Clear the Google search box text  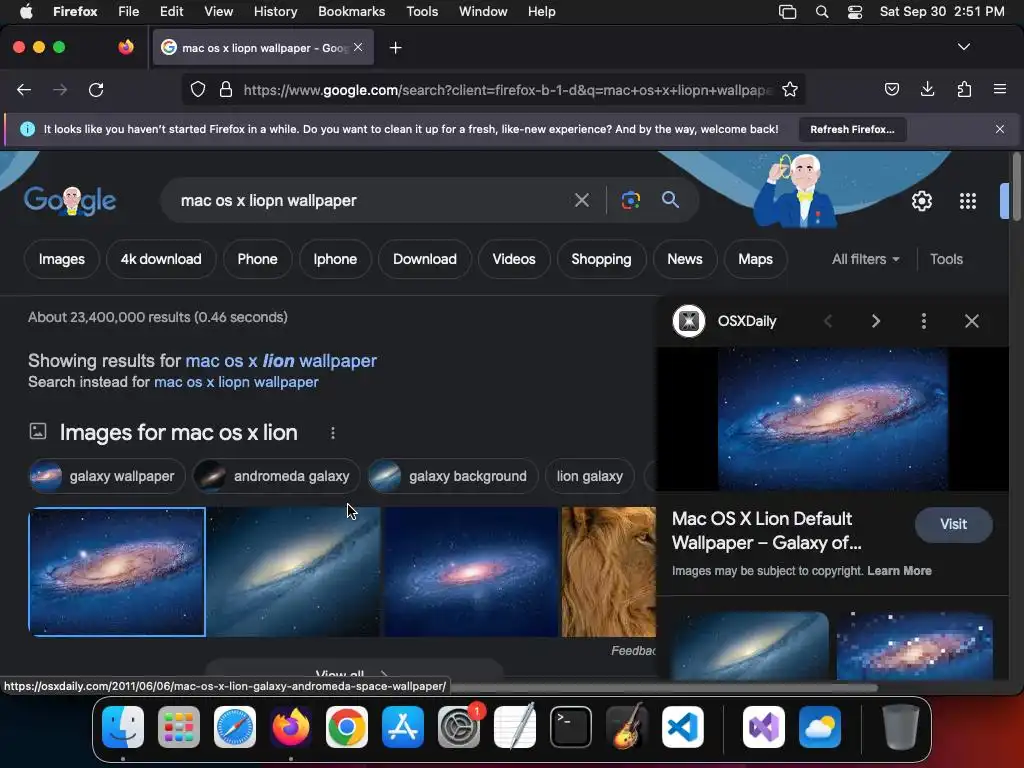(581, 200)
